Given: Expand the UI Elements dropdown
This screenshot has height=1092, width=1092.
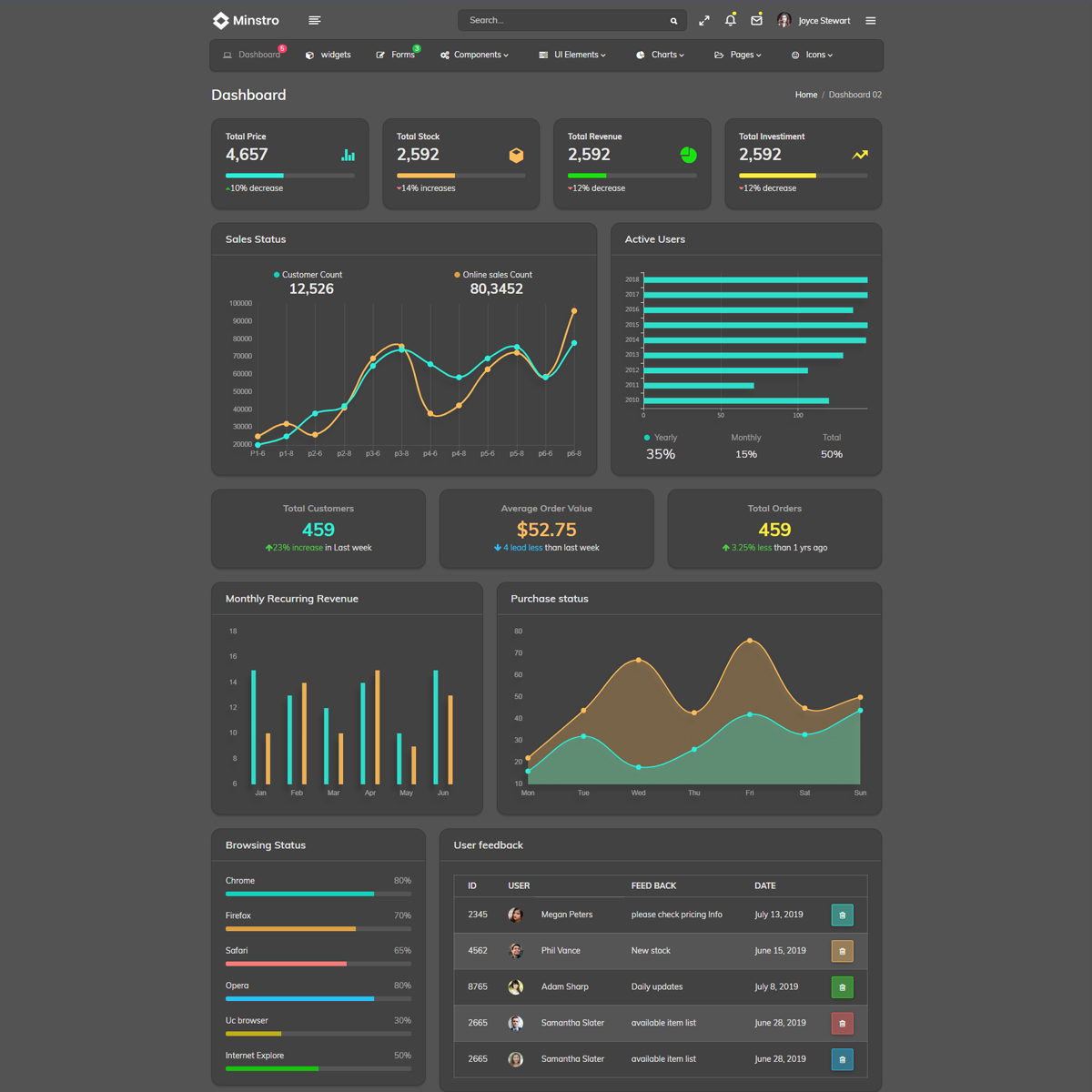Looking at the screenshot, I should [x=572, y=55].
